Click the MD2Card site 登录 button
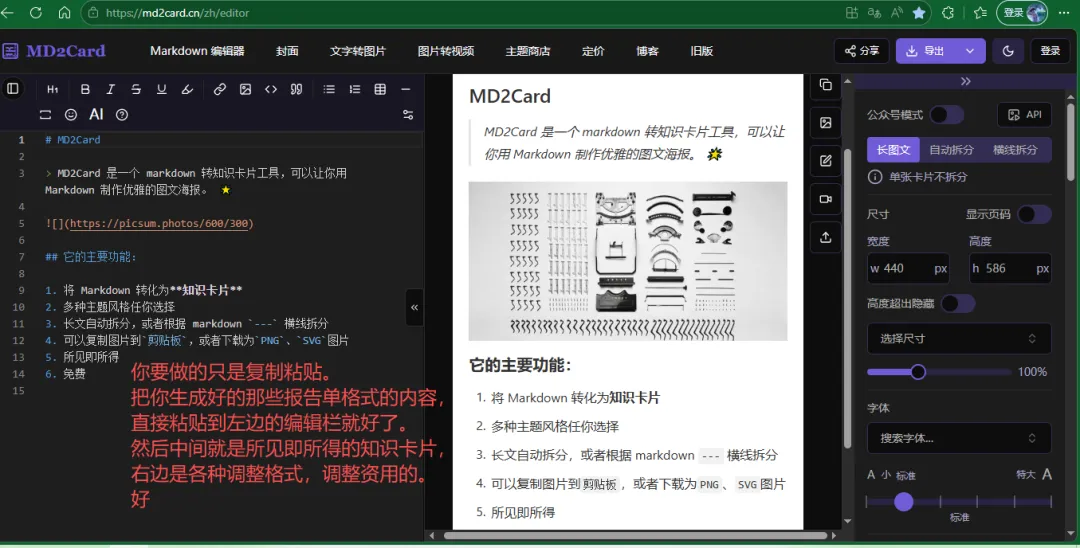Screen dimensions: 1080x548 pos(1050,51)
